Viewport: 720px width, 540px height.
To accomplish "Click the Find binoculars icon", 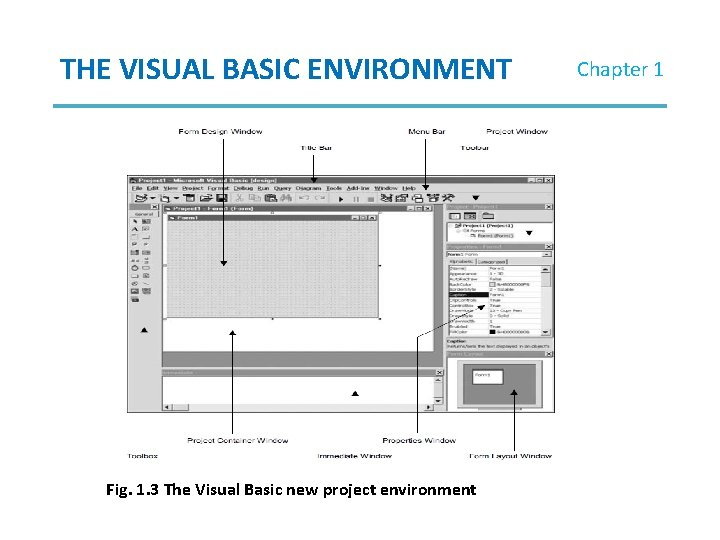I will click(x=286, y=198).
